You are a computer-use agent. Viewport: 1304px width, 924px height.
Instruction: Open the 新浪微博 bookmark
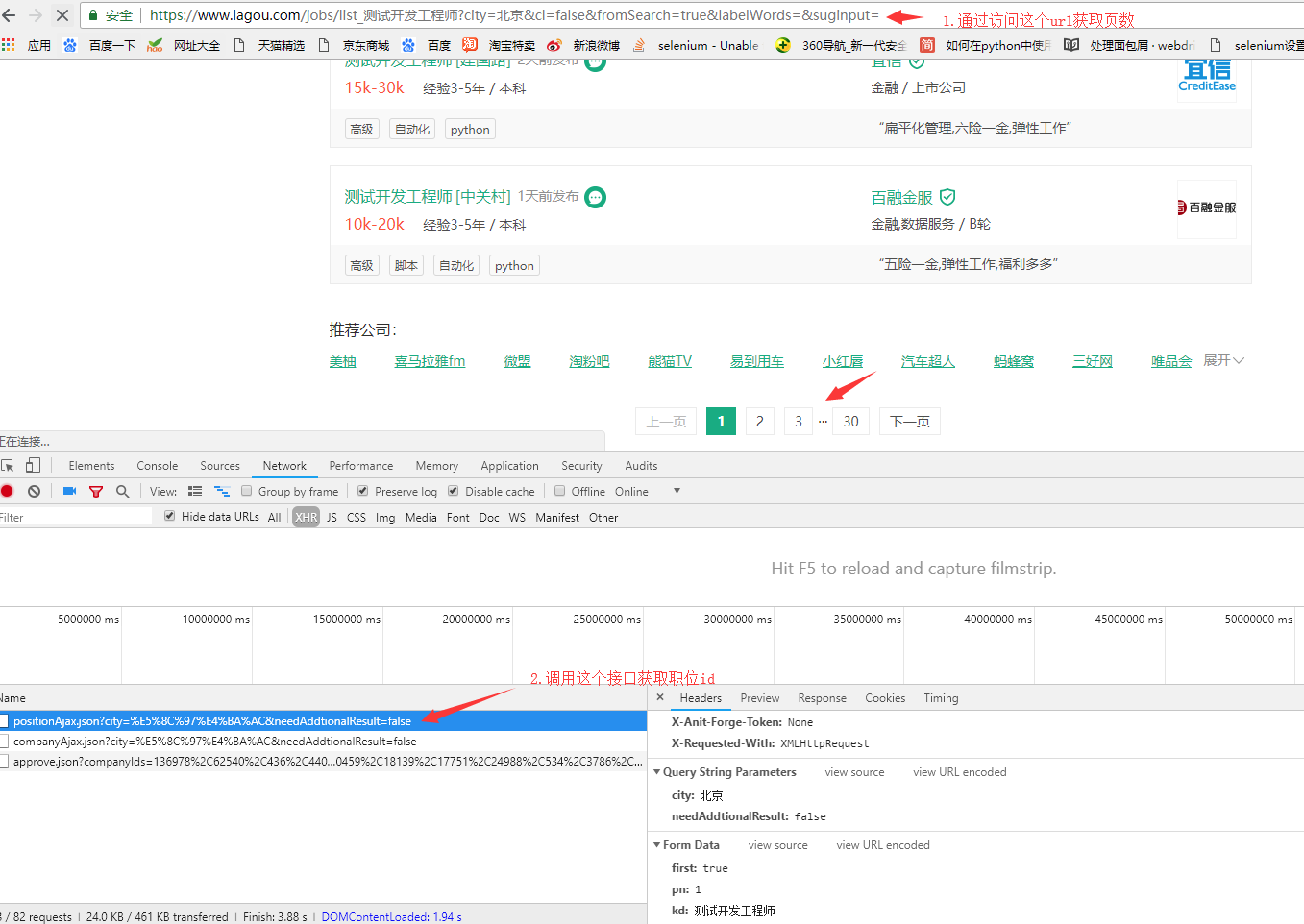[x=583, y=45]
